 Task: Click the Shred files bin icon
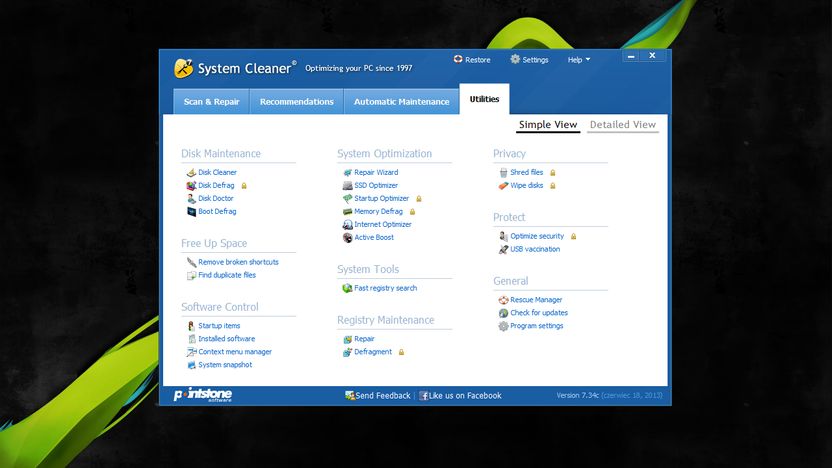point(504,172)
